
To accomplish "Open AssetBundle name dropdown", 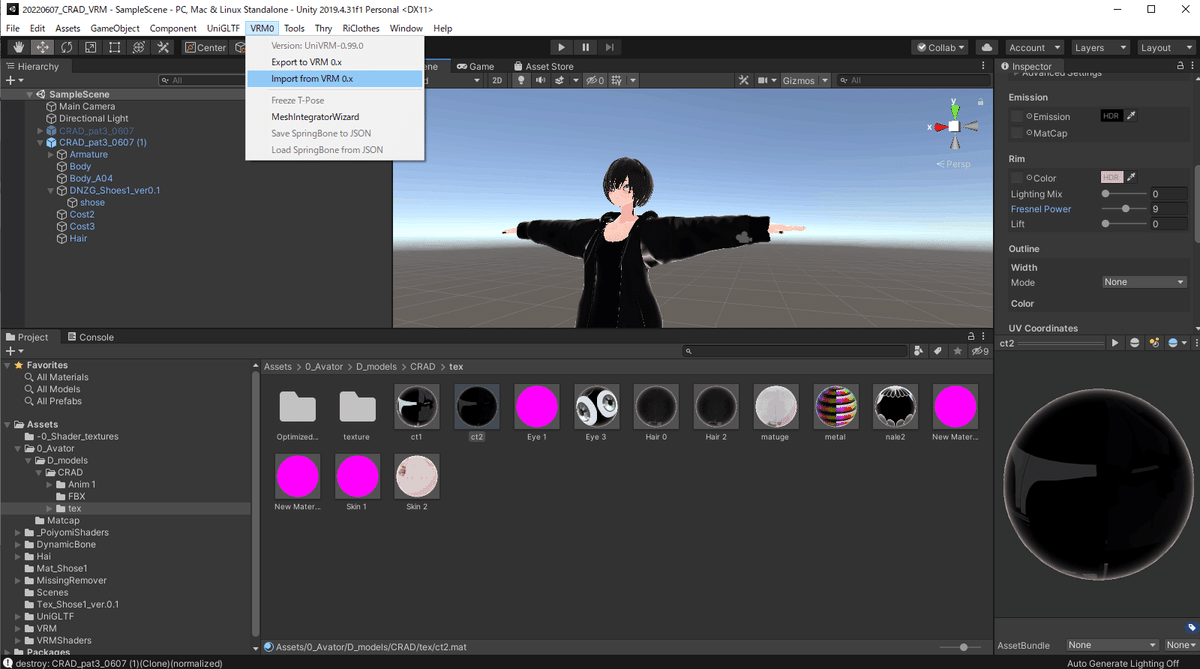I will tap(1112, 645).
